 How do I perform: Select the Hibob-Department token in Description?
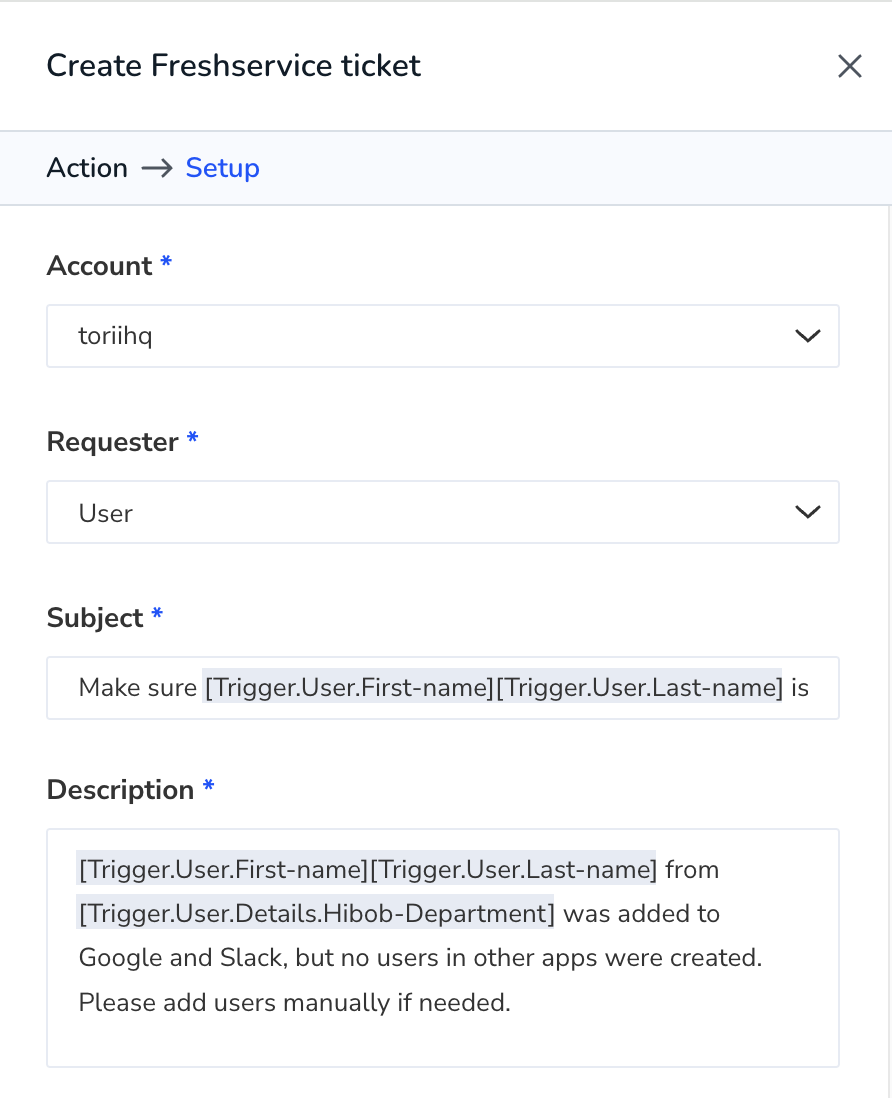tap(316, 914)
